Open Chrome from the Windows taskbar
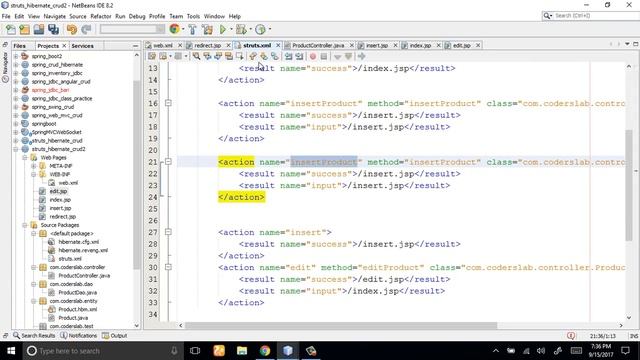Image resolution: width=640 pixels, height=360 pixels. 265,351
